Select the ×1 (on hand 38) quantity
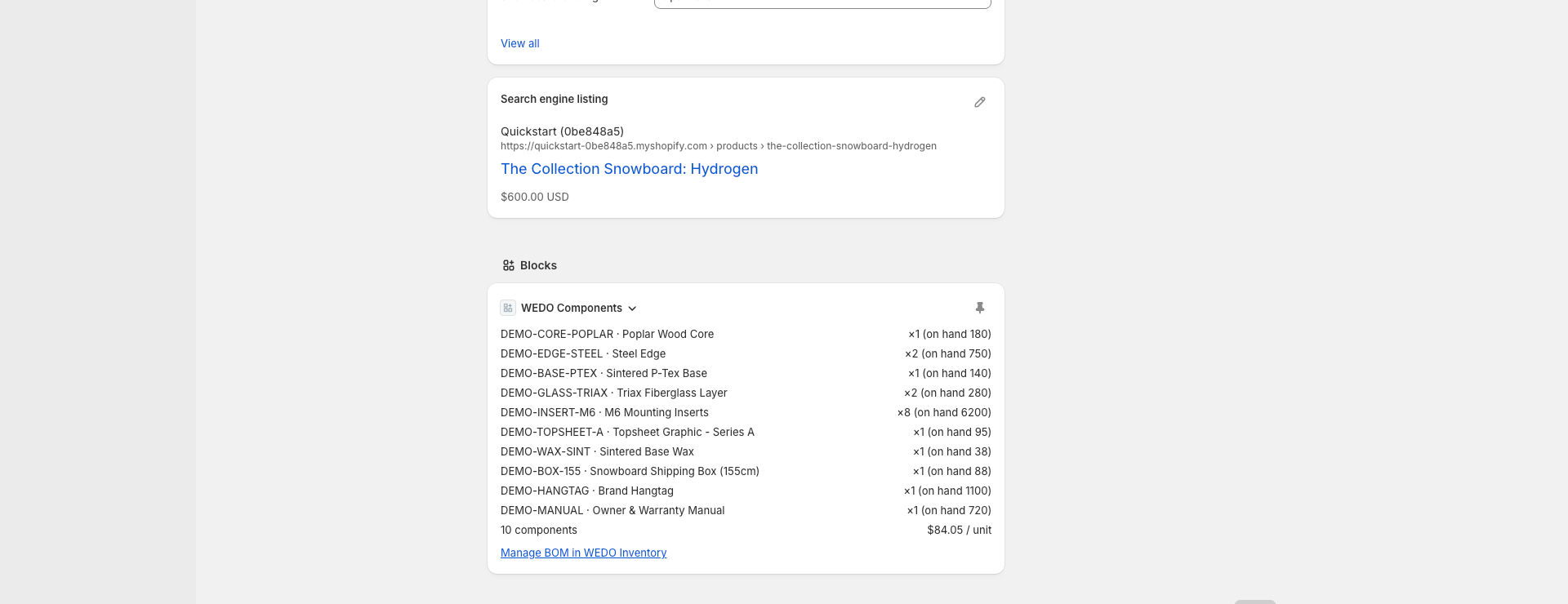 click(952, 451)
